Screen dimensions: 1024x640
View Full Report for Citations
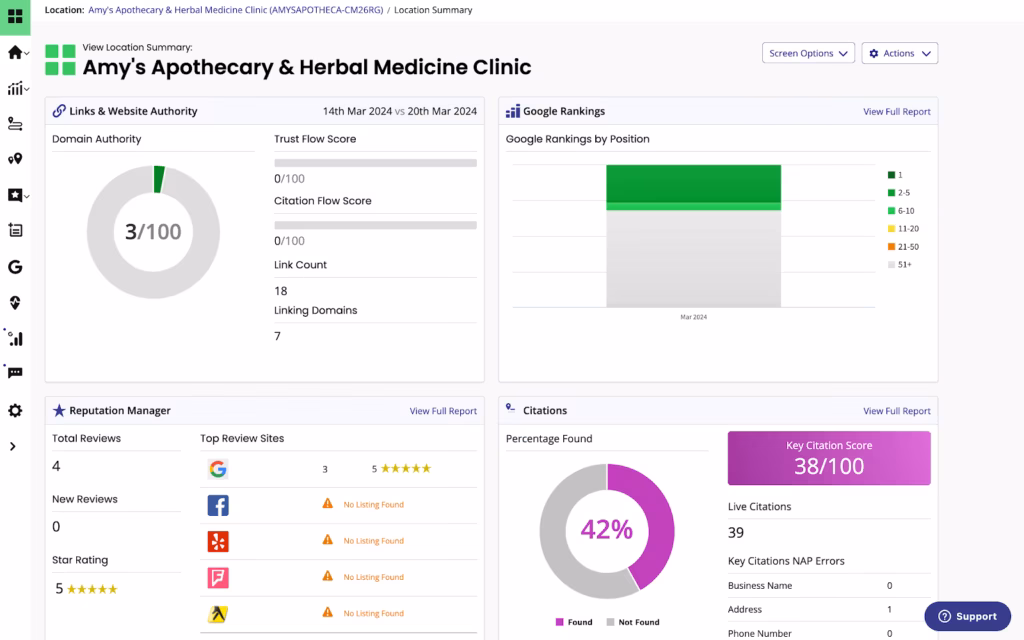pos(897,411)
